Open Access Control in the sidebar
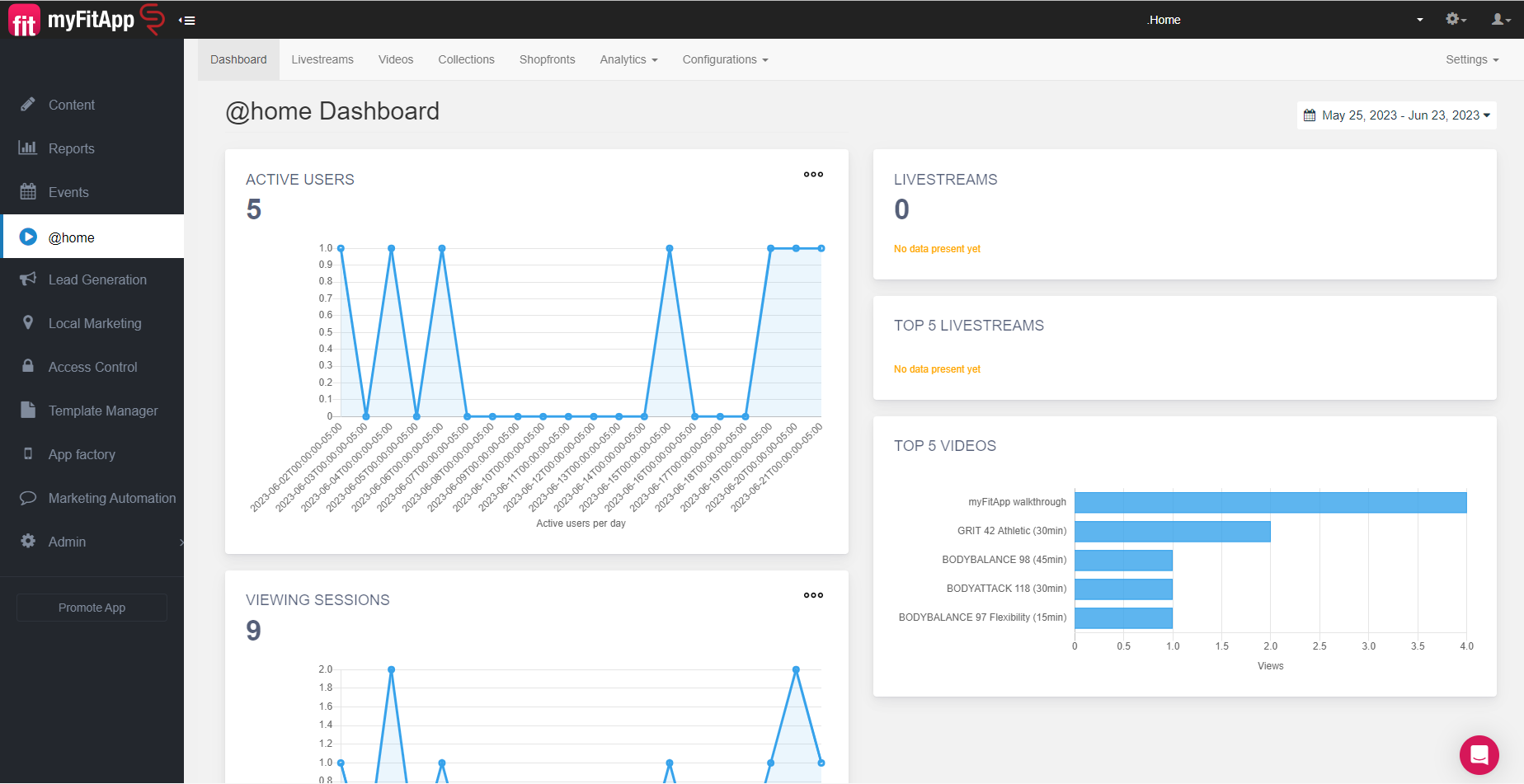 [92, 367]
